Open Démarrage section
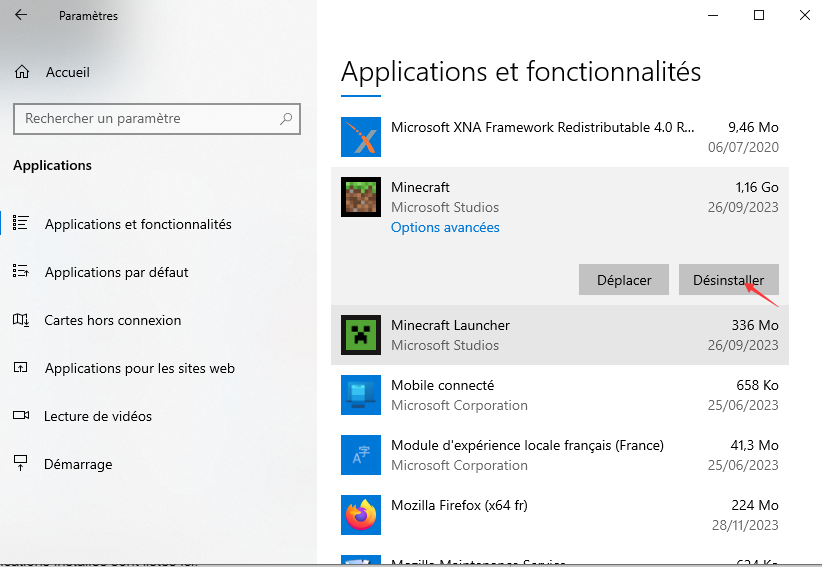822x567 pixels. pyautogui.click(x=78, y=464)
